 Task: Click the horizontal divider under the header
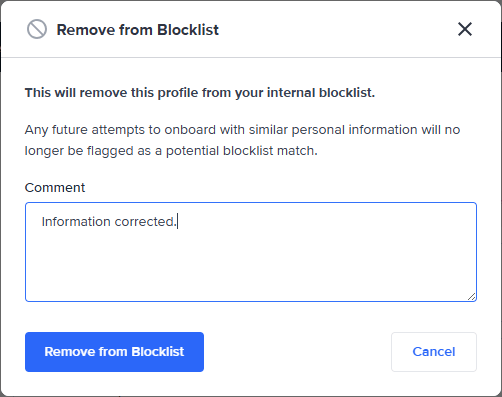[251, 57]
